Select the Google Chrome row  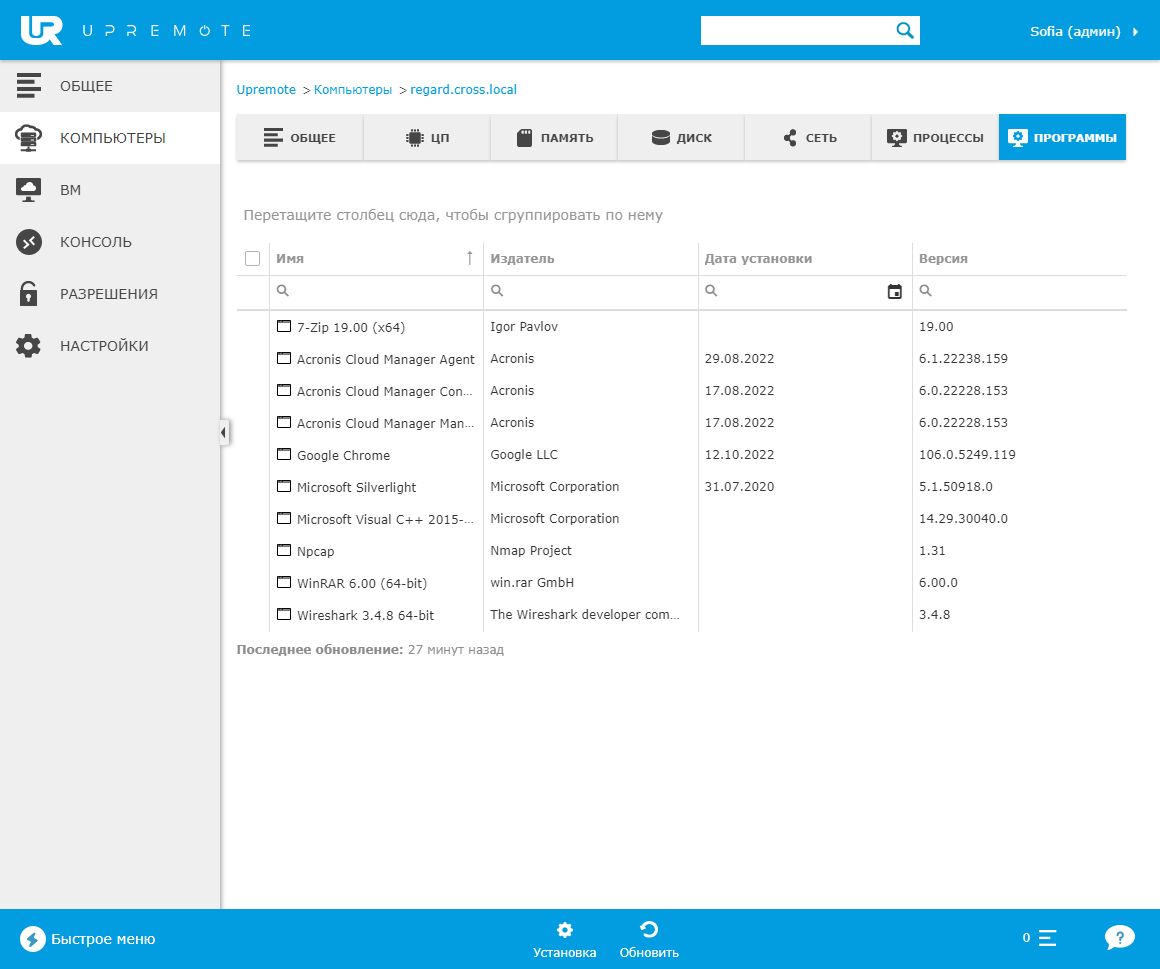pyautogui.click(x=681, y=455)
